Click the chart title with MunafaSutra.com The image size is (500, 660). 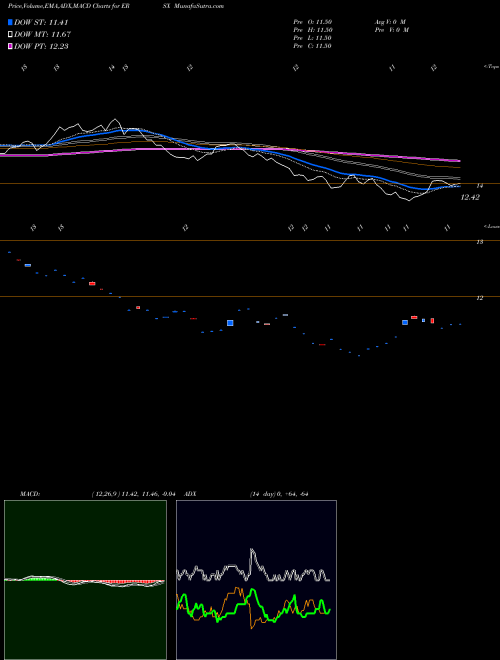(x=116, y=6)
